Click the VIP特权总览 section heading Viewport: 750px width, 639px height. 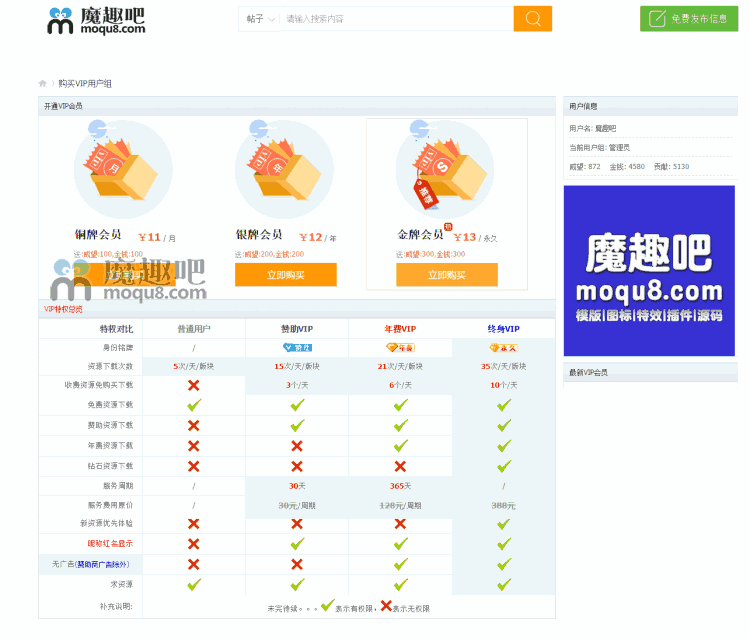(x=63, y=309)
